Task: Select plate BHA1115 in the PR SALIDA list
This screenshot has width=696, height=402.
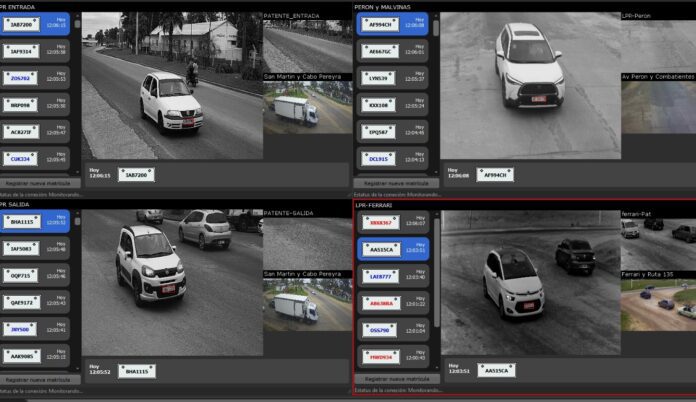Action: click(35, 221)
